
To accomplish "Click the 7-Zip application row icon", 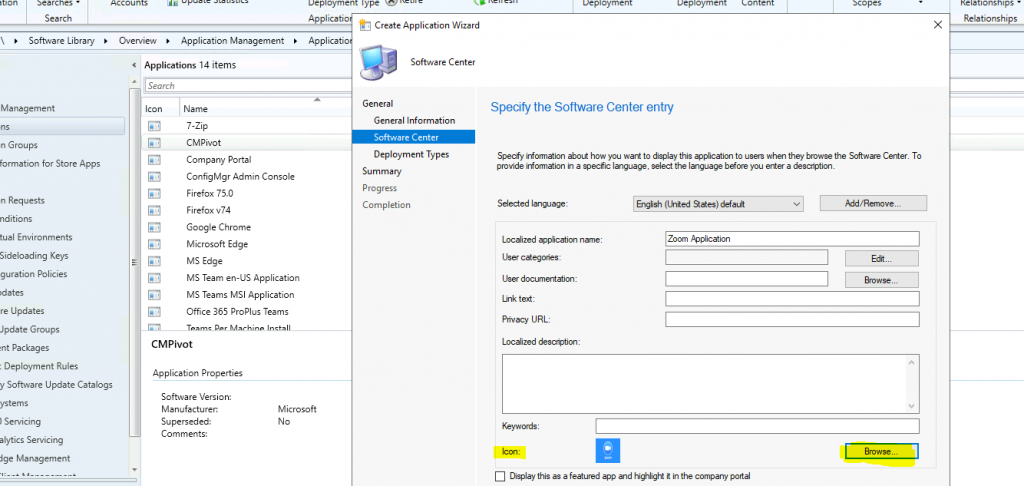I will coord(154,125).
